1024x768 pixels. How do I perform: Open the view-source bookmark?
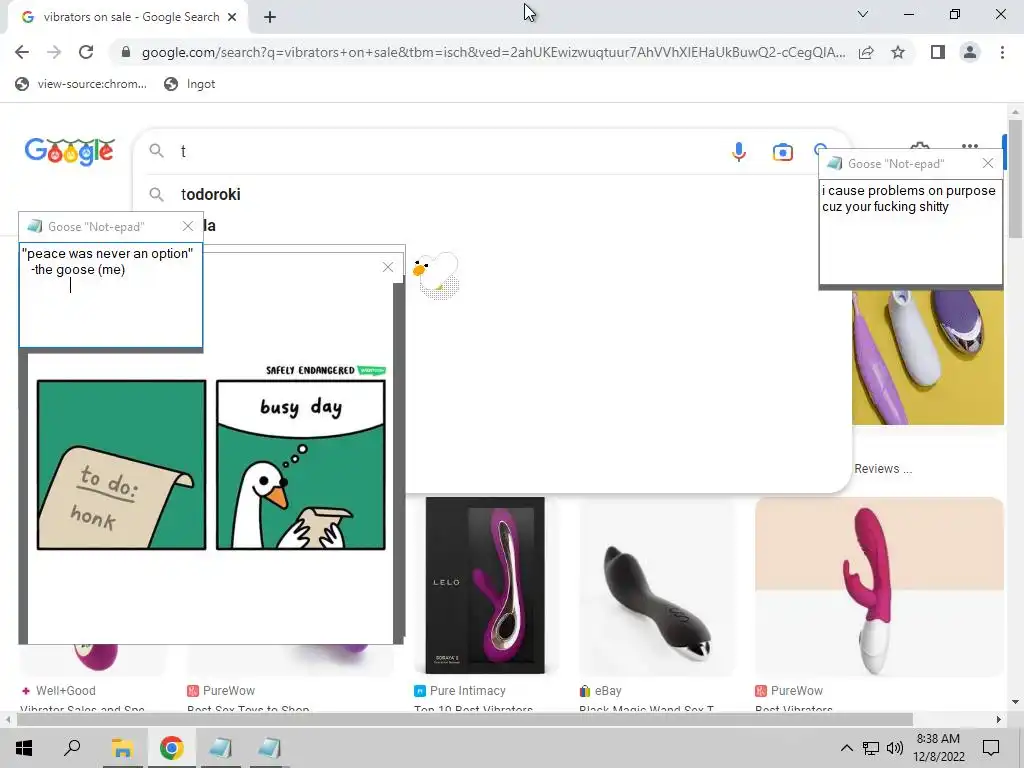pyautogui.click(x=82, y=84)
